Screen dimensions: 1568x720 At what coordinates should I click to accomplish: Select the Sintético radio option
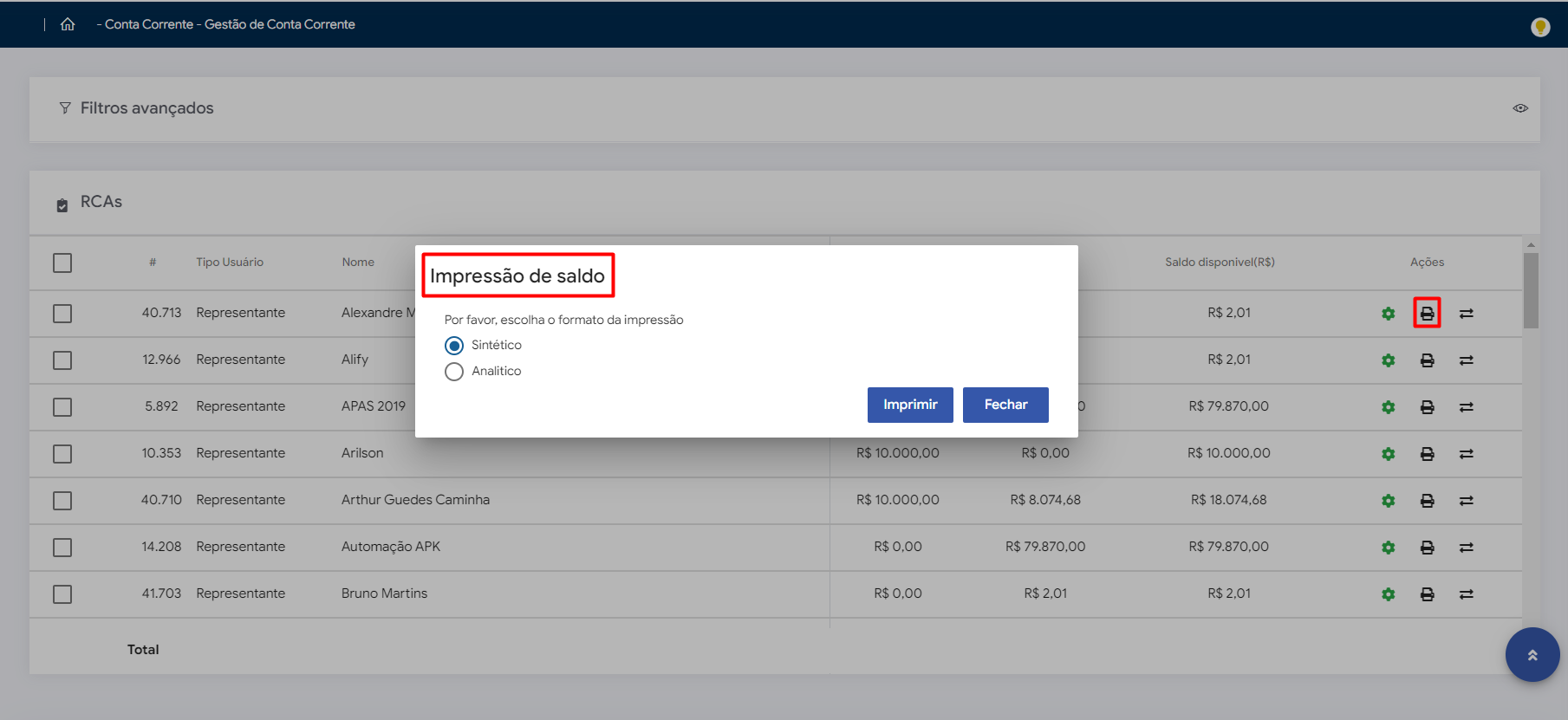click(x=454, y=346)
